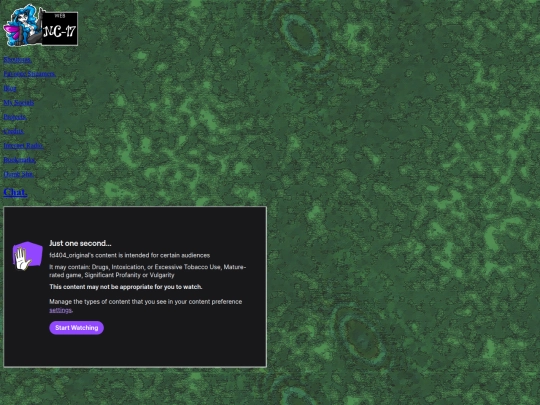Click the blue-haired character logo image
This screenshot has width=540, height=405.
[x=22, y=25]
